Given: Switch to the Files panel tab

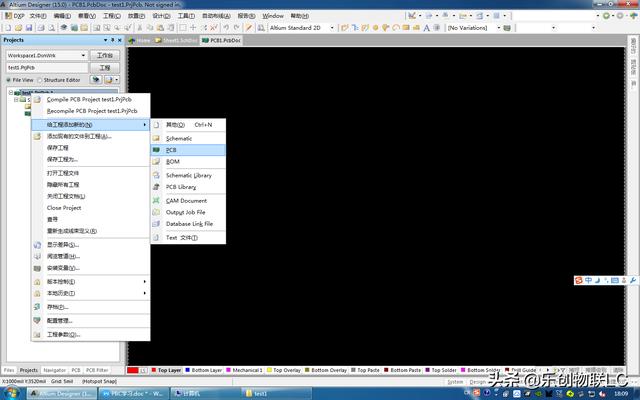Looking at the screenshot, I should (9, 370).
